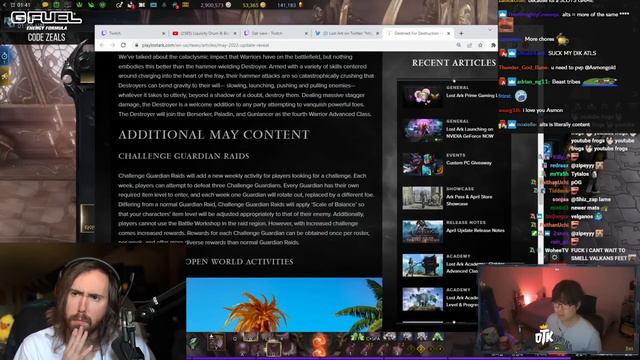
Task: Close the first Twitch tab
Action: pos(164,33)
